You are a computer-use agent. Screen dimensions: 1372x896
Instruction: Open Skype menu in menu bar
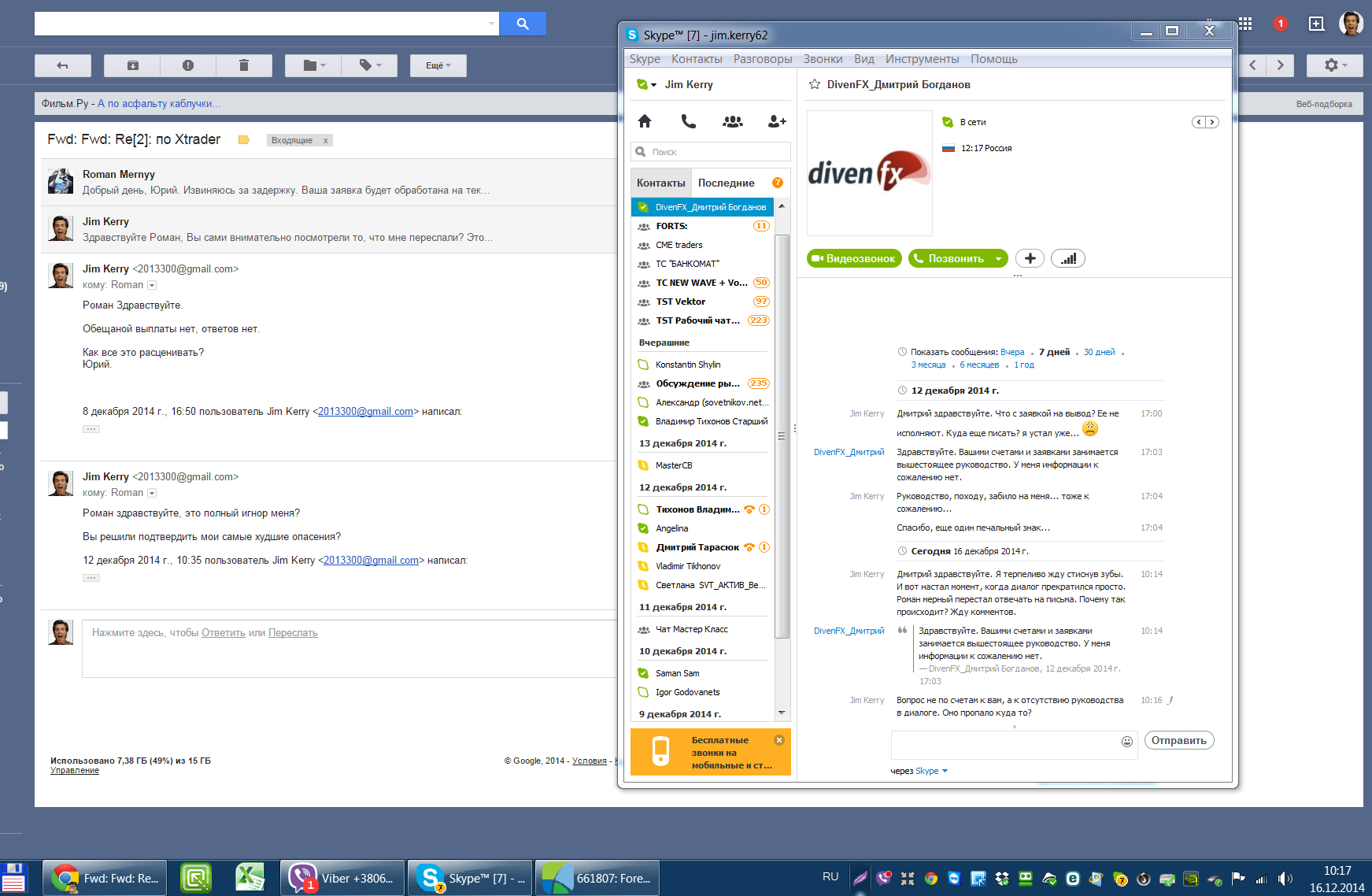coord(645,59)
